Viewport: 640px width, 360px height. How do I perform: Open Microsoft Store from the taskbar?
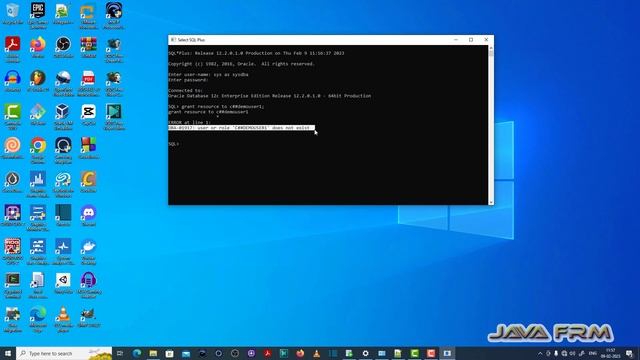tap(169, 353)
